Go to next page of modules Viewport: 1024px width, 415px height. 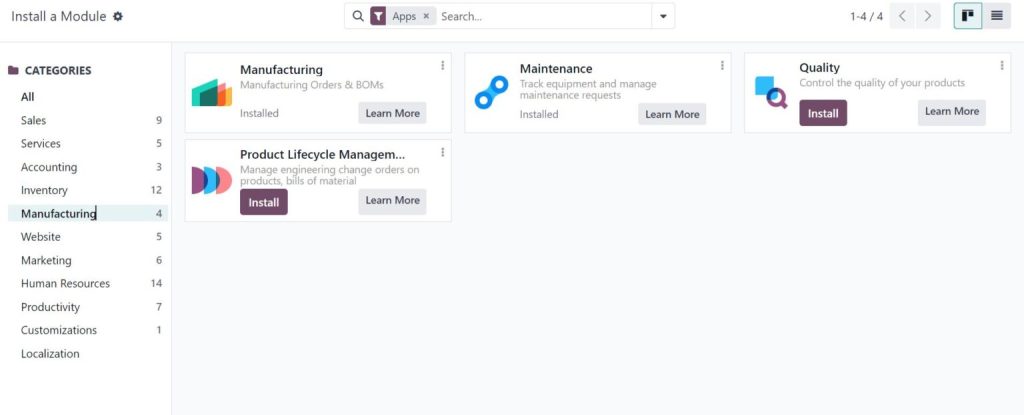coord(929,16)
